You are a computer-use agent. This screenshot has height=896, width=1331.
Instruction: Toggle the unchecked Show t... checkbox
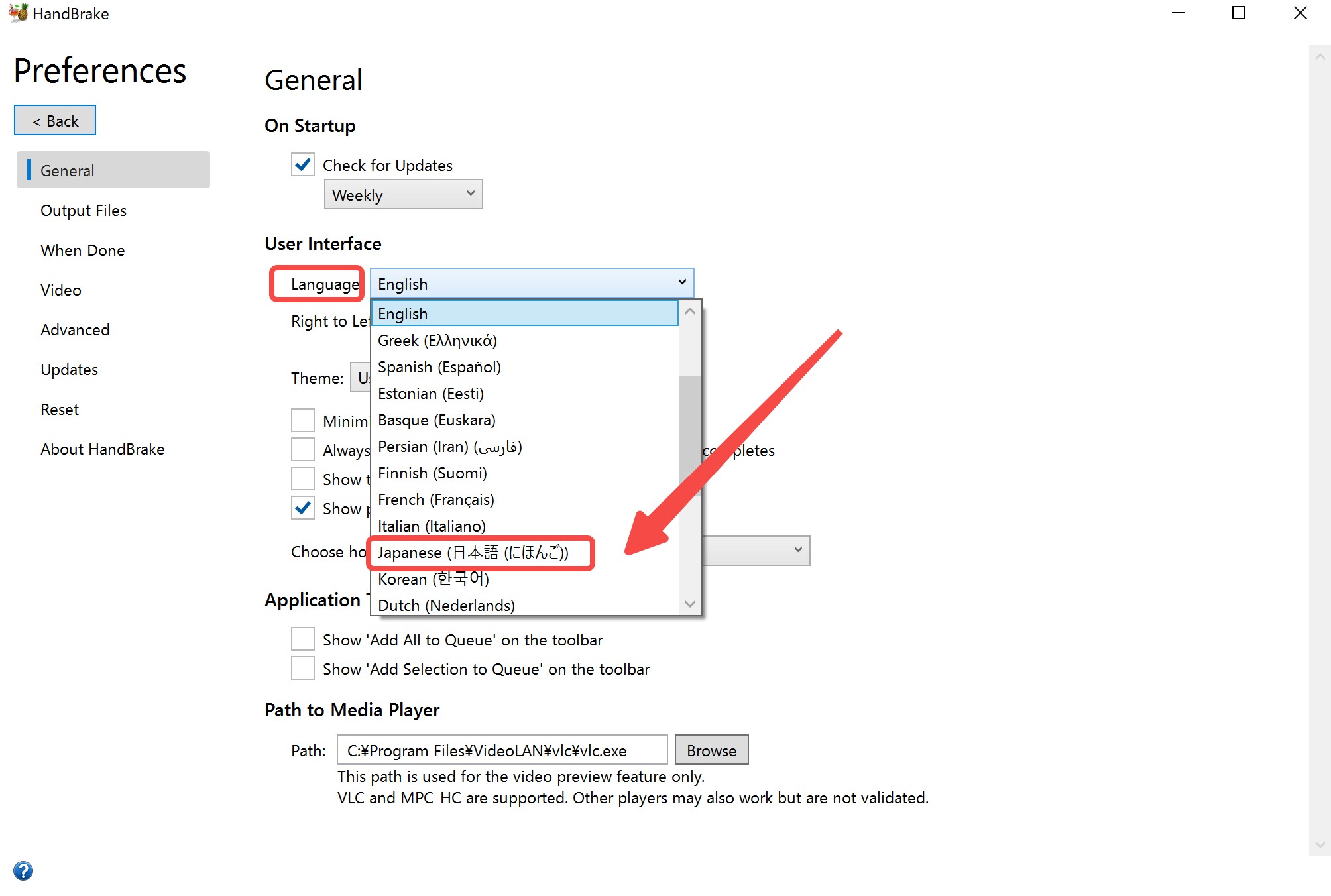coord(303,478)
